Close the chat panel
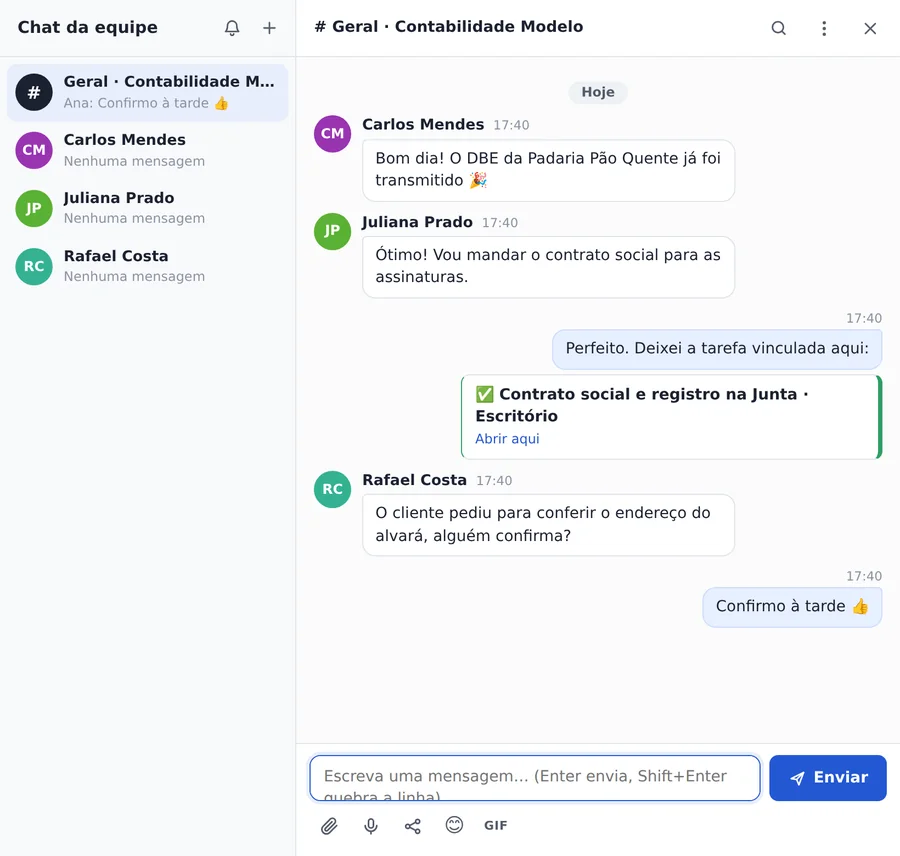This screenshot has width=900, height=856. coord(870,28)
